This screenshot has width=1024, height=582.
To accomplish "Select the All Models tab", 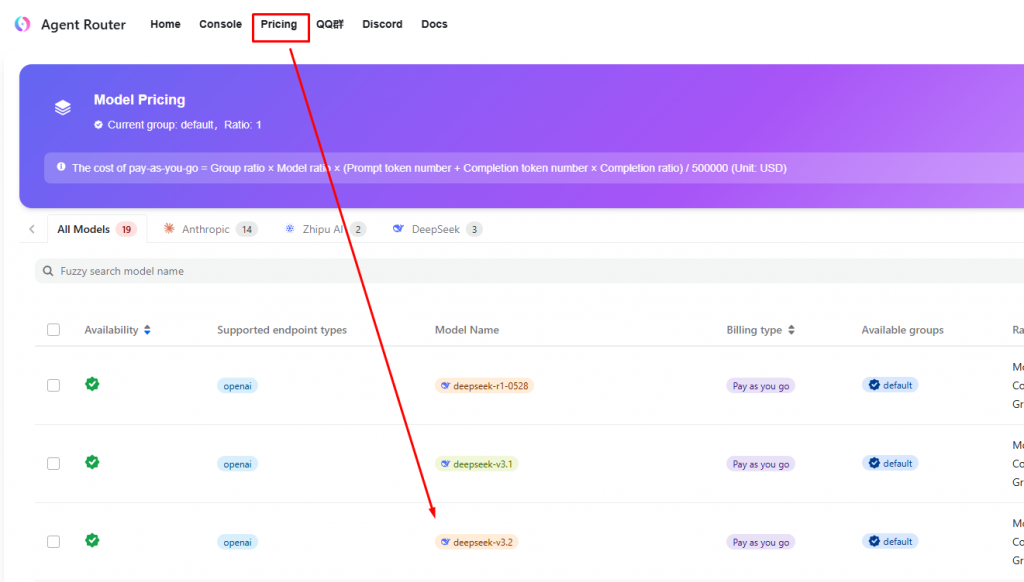I will click(x=97, y=229).
